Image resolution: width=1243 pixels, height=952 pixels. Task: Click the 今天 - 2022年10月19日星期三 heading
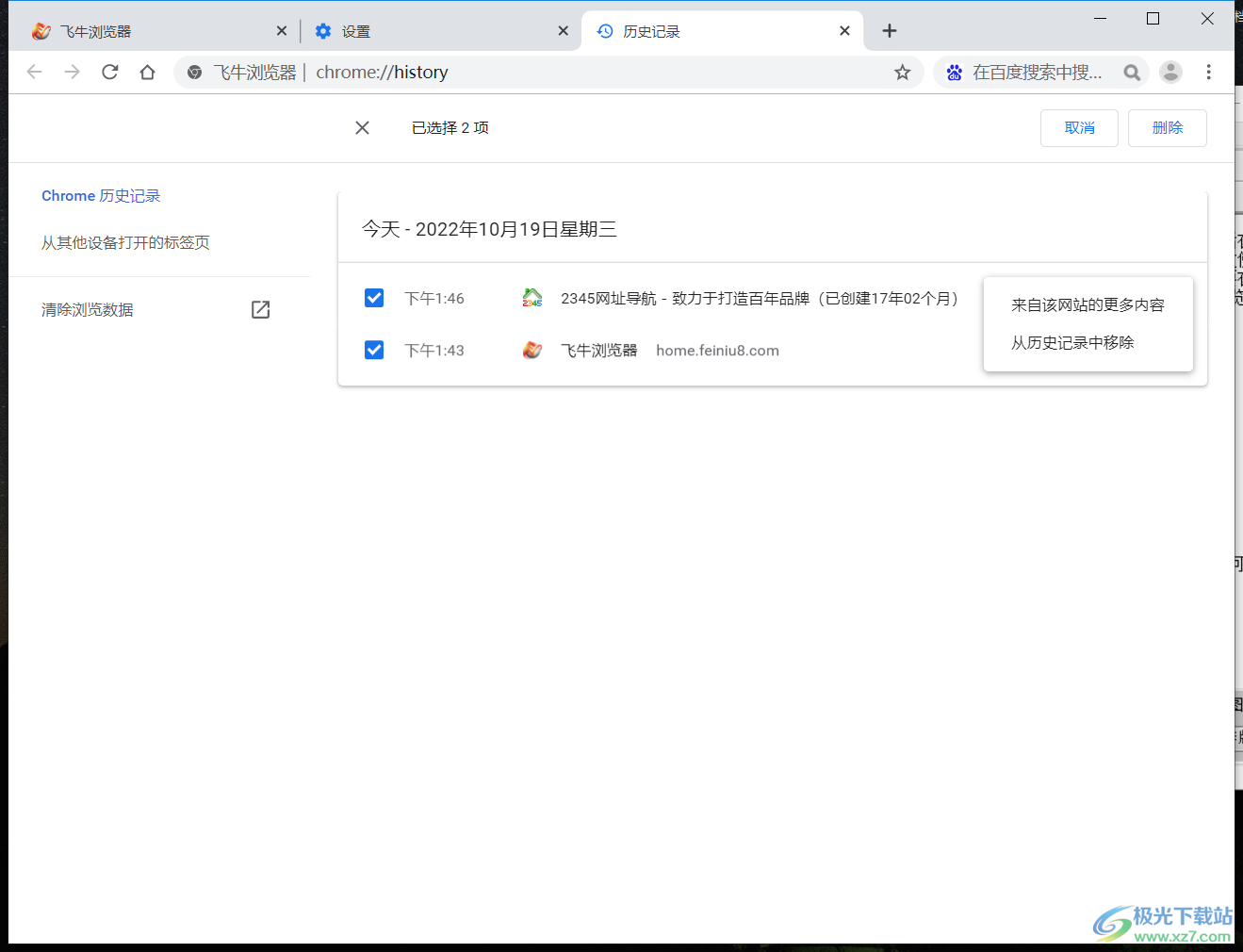point(489,229)
